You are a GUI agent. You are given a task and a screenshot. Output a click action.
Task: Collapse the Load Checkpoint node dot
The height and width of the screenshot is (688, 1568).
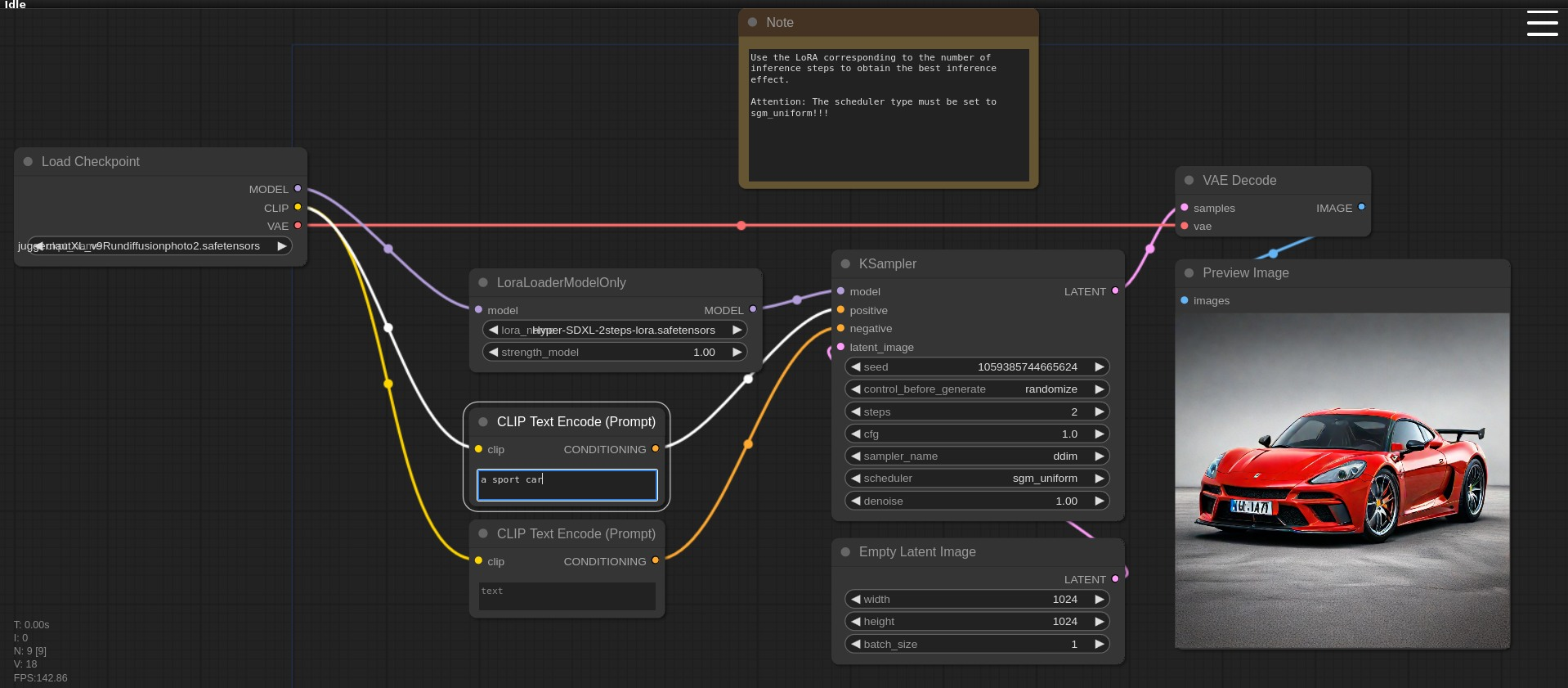[x=28, y=162]
